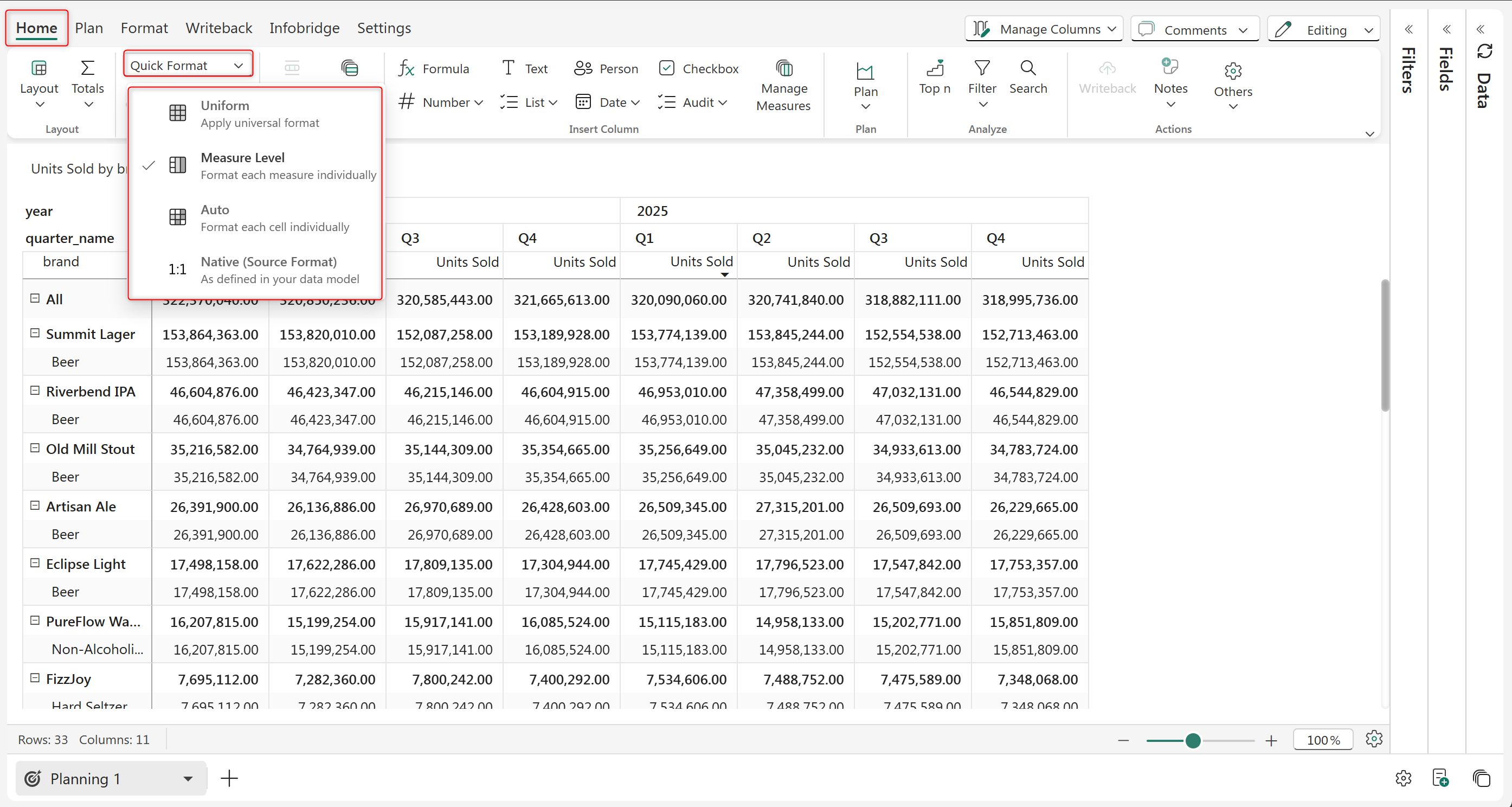Click the Totals sigma icon
Image resolution: width=1512 pixels, height=807 pixels.
tap(87, 68)
